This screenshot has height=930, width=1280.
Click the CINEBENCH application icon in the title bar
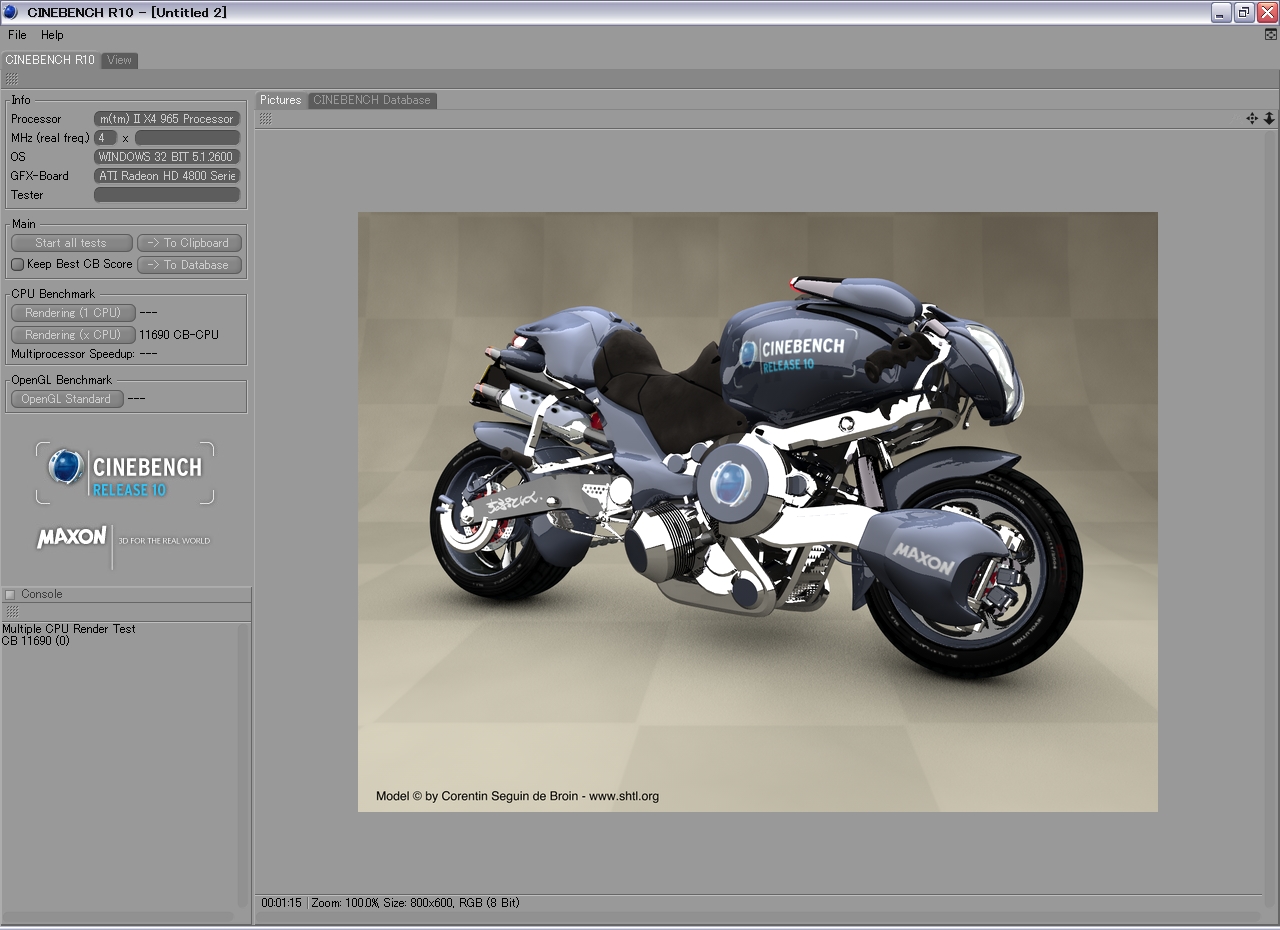(x=10, y=12)
